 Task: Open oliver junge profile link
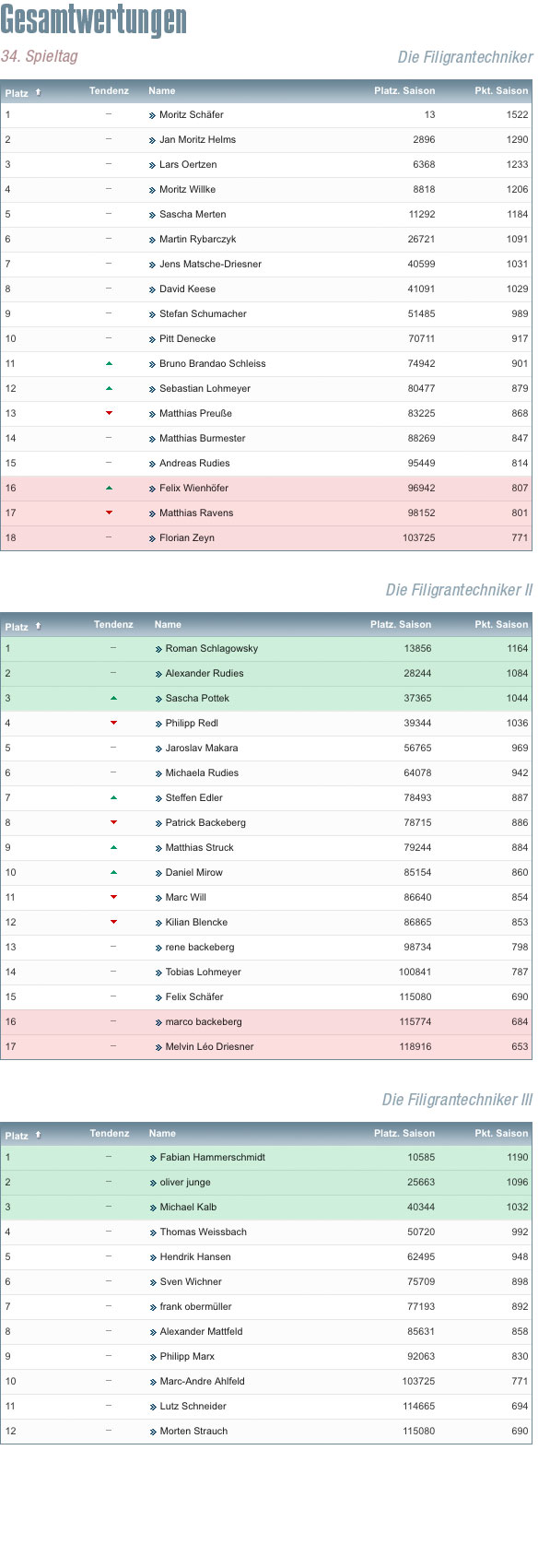[185, 1183]
